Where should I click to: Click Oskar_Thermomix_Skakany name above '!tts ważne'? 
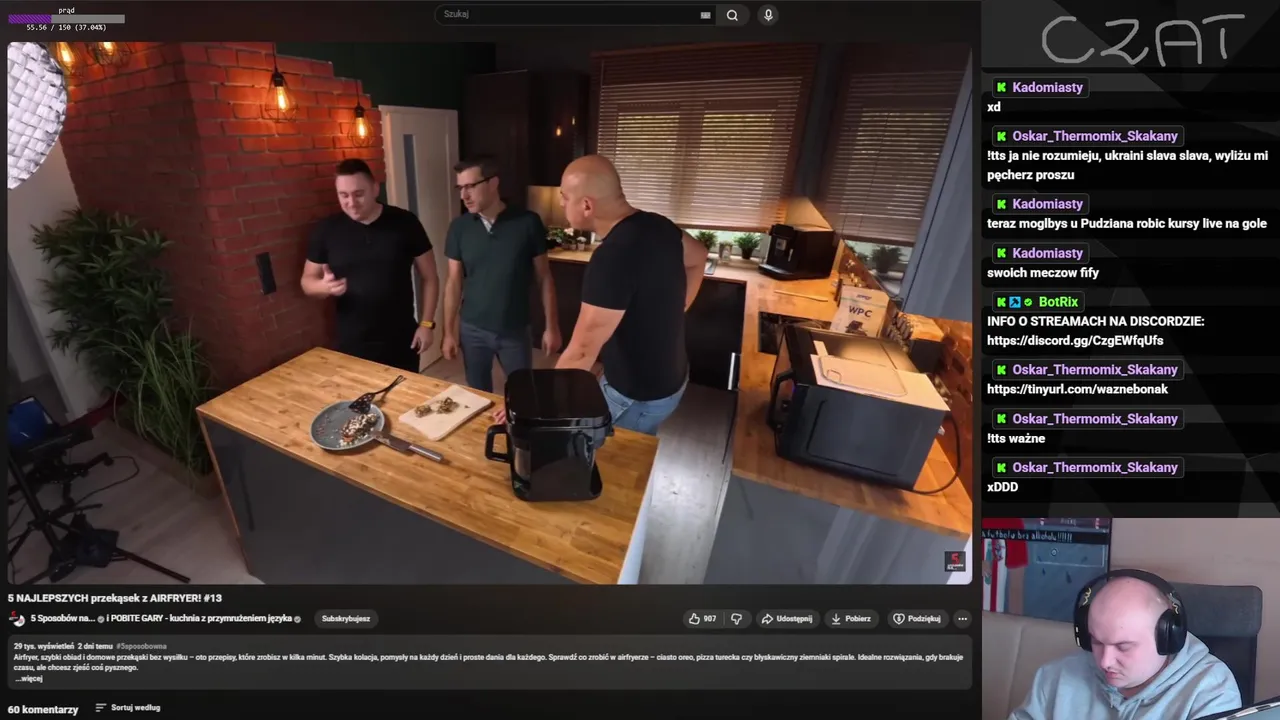pos(1095,419)
